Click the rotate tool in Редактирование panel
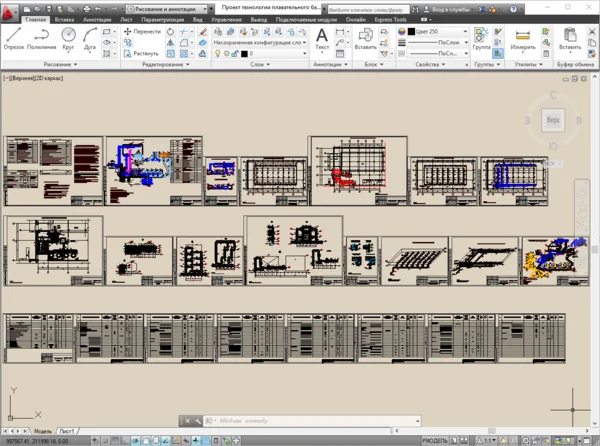The image size is (600, 446). 171,31
